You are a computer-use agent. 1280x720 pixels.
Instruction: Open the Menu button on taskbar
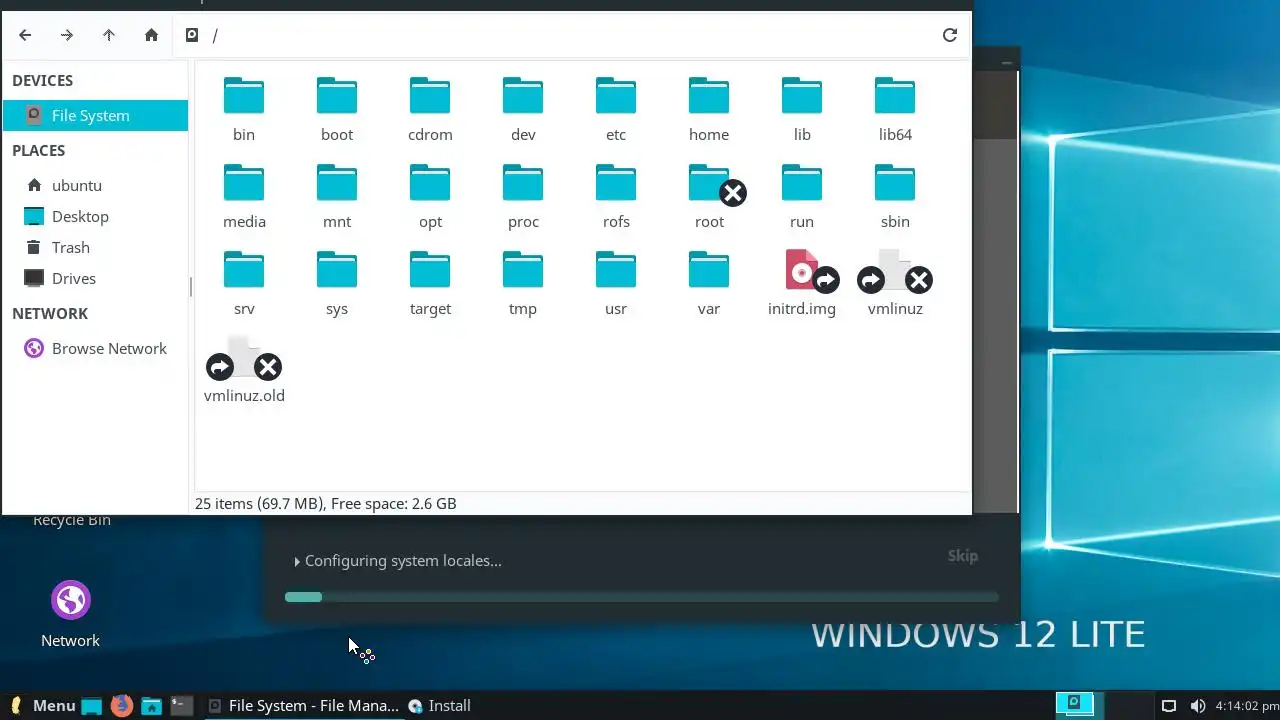(42, 706)
